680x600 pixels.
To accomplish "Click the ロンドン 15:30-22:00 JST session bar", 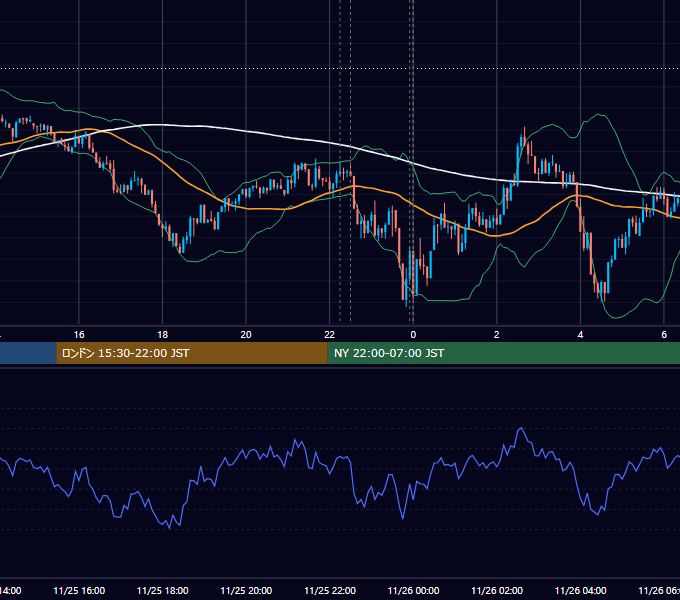I will coord(192,353).
